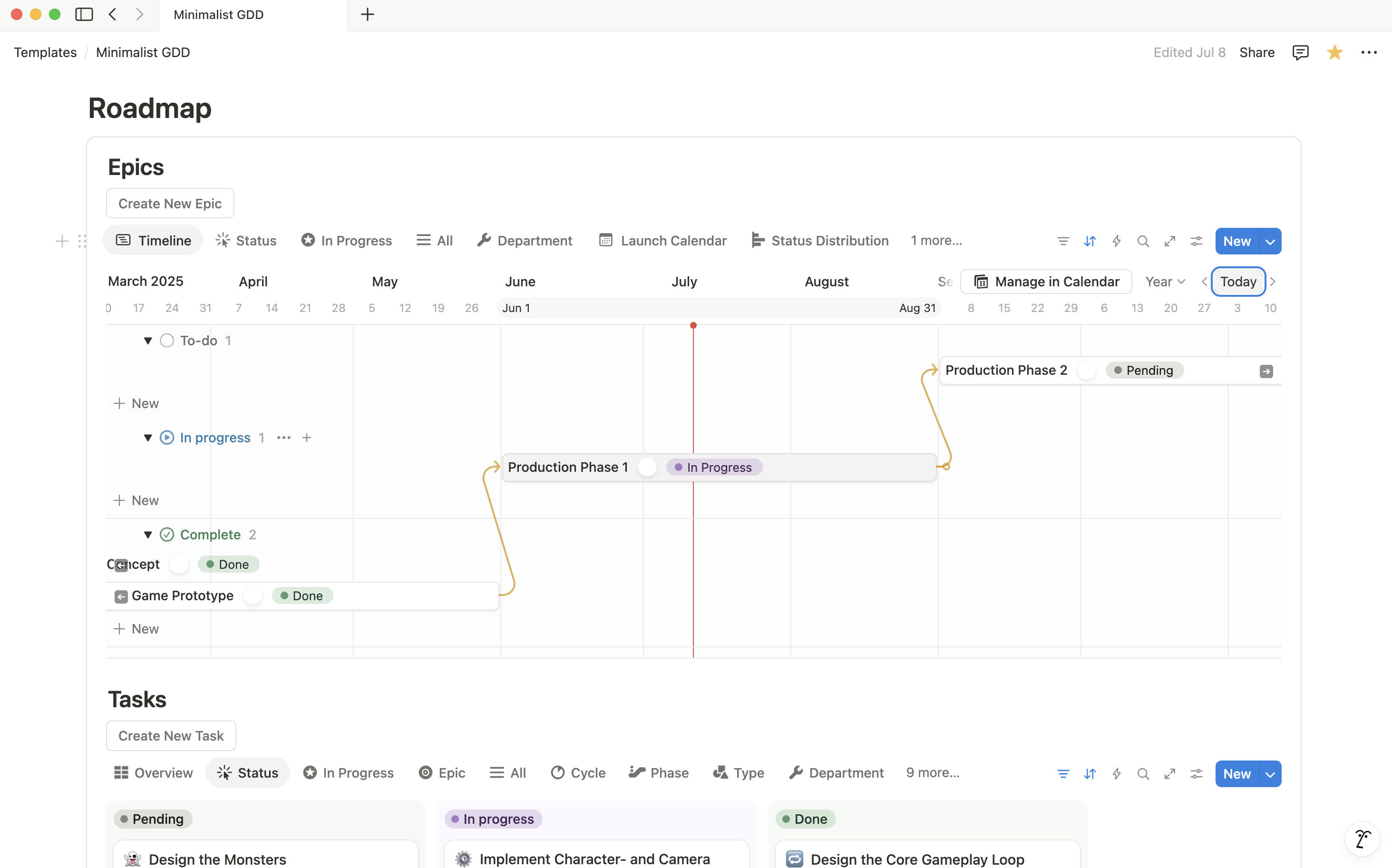Open Templates breadcrumb link
The image size is (1392, 868).
tap(45, 52)
